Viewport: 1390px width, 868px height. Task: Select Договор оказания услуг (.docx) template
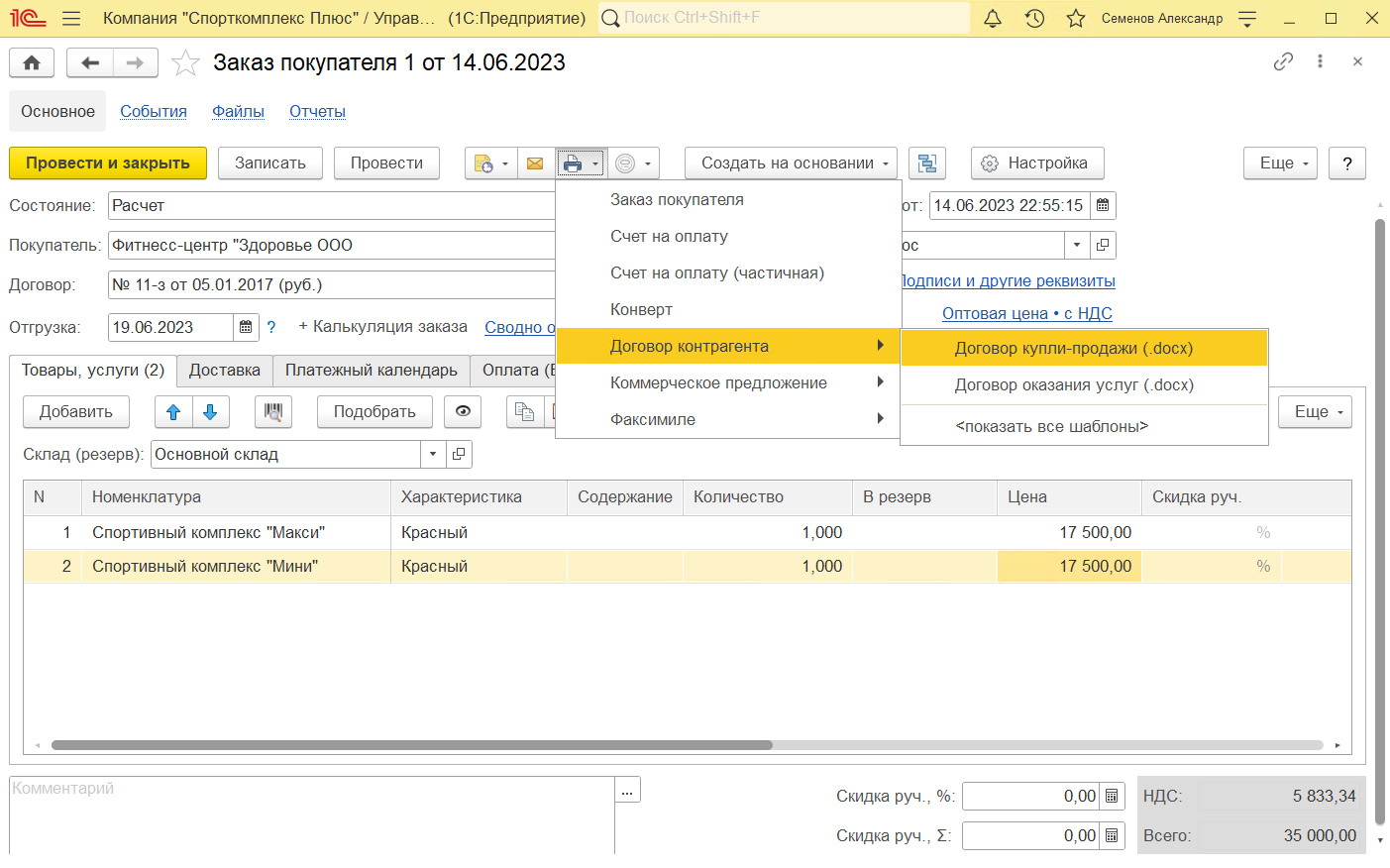[1084, 385]
